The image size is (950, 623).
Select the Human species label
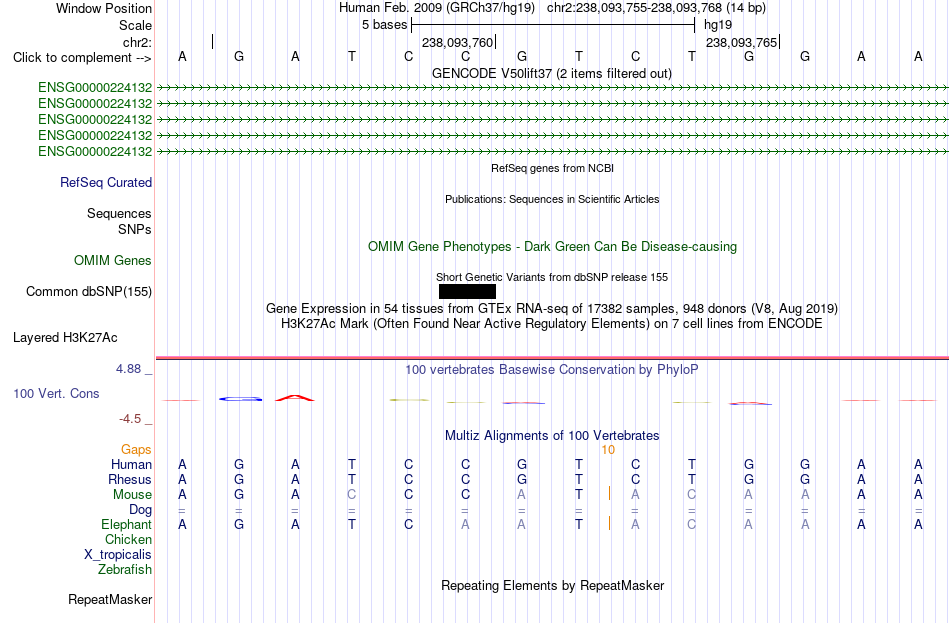coord(131,465)
